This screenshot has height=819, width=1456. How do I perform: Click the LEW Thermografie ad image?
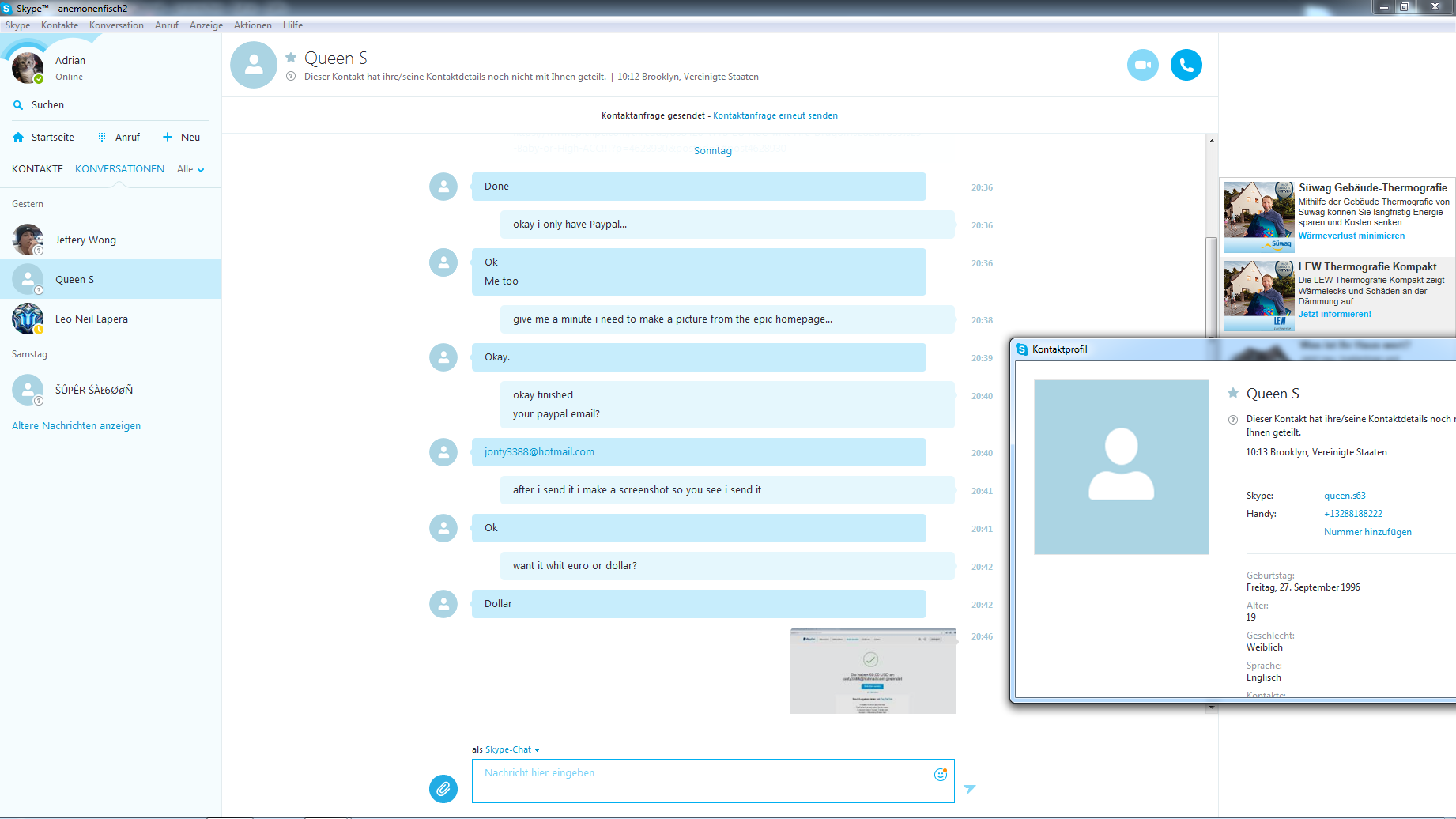1259,296
